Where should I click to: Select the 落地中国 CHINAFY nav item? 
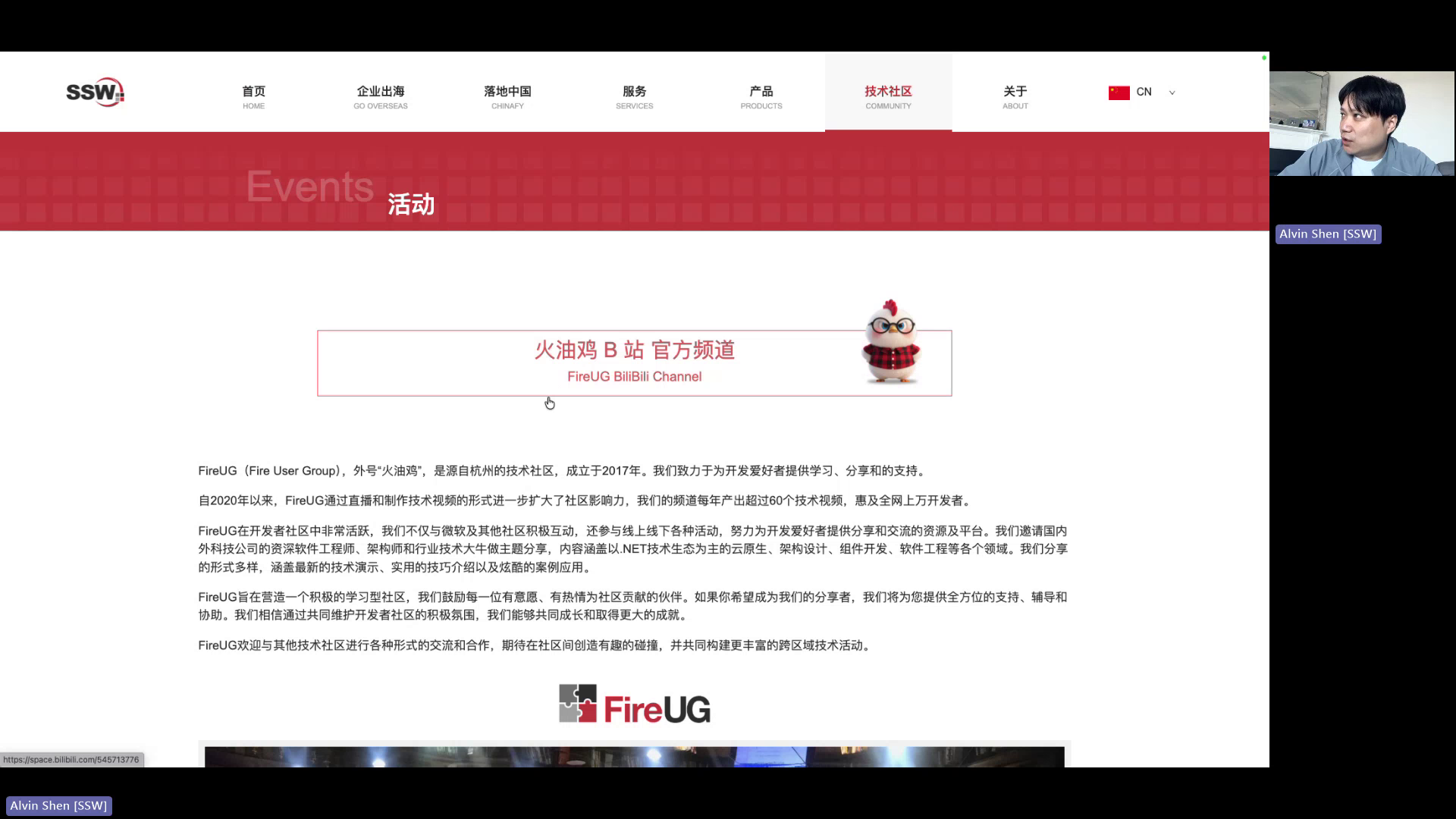(x=507, y=96)
